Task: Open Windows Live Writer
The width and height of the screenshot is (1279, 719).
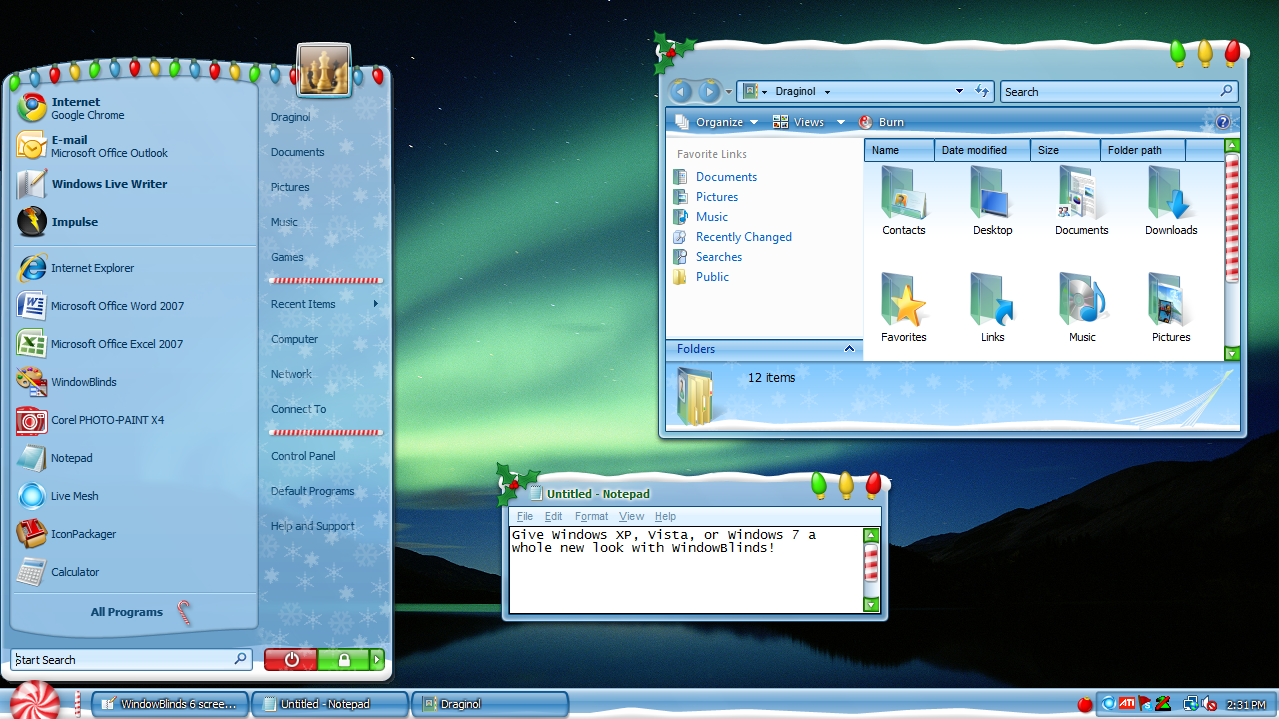Action: coord(109,183)
